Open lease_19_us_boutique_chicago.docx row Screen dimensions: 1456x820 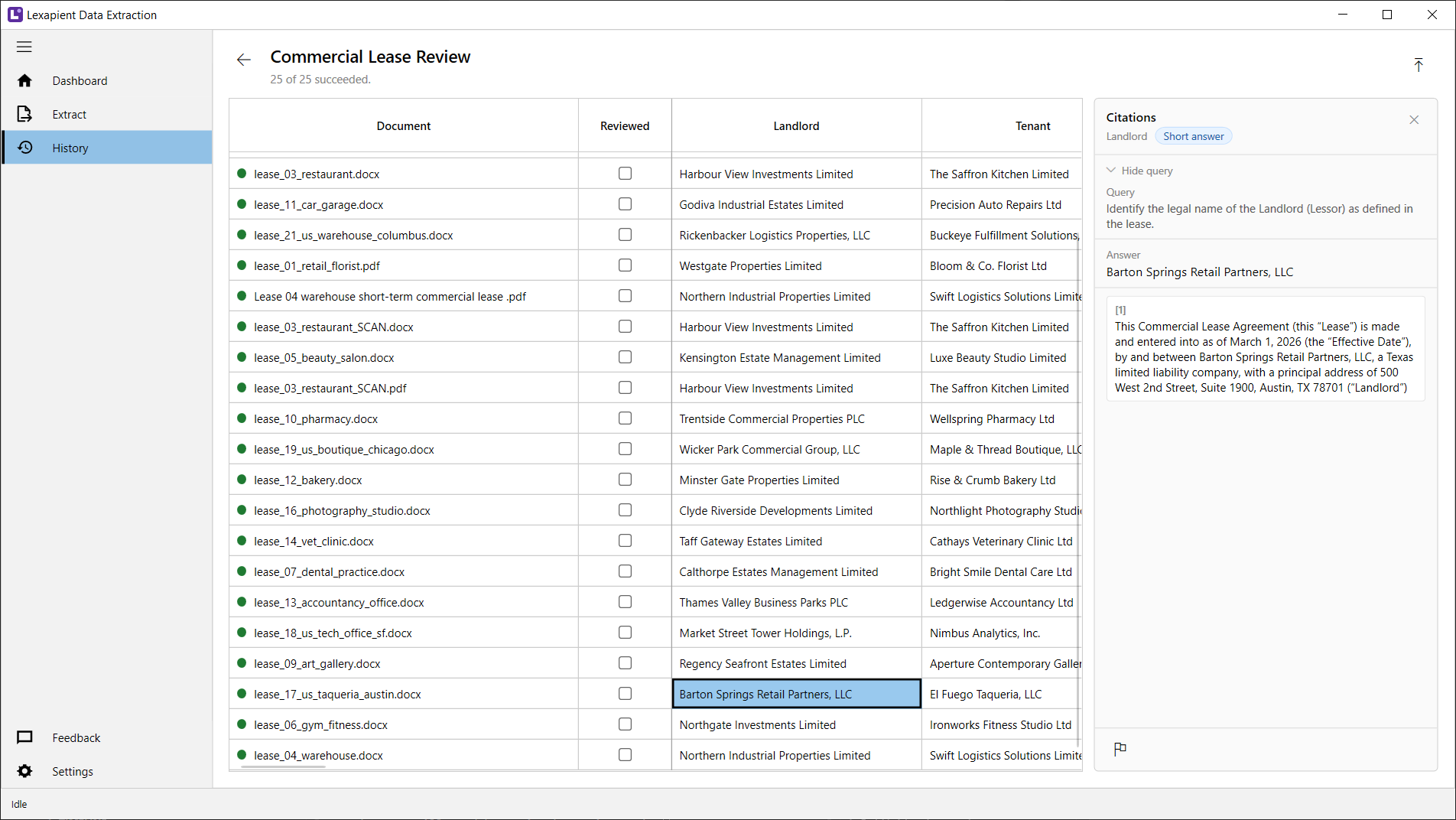[404, 449]
